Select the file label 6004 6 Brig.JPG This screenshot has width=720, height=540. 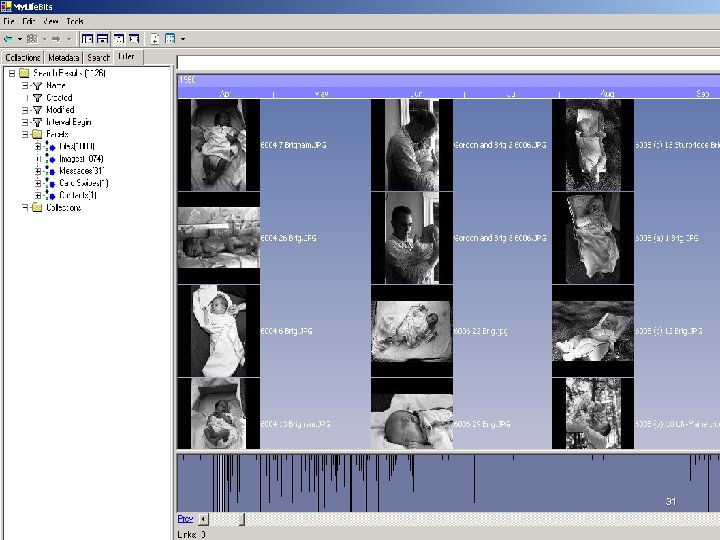coord(287,331)
